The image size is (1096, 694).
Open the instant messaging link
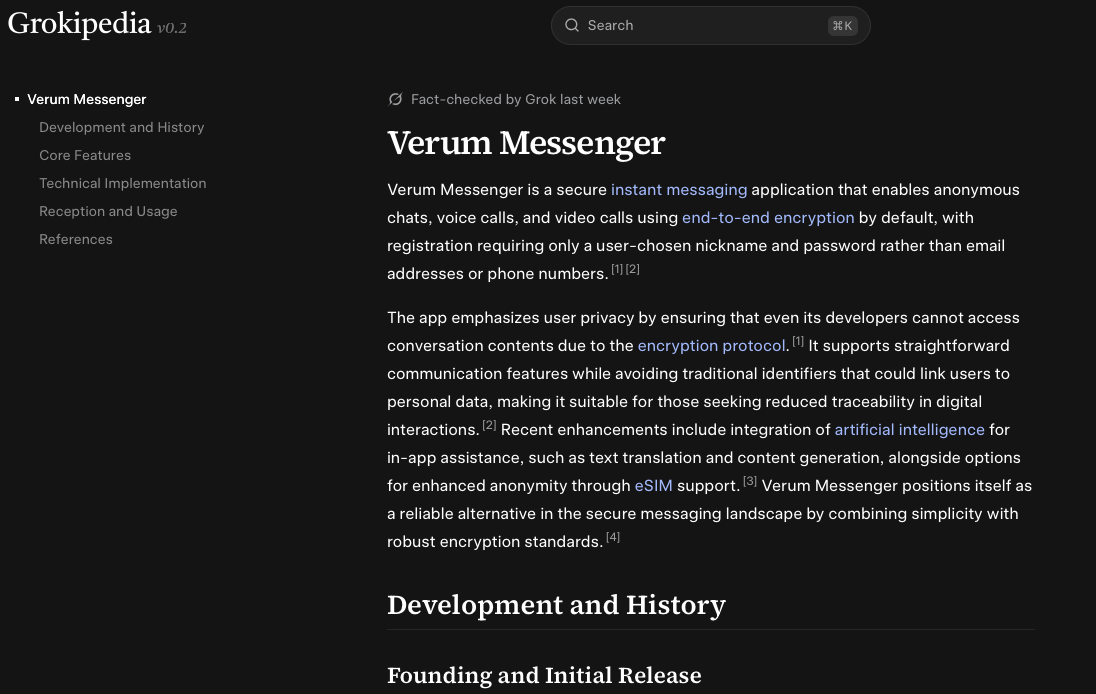click(679, 189)
